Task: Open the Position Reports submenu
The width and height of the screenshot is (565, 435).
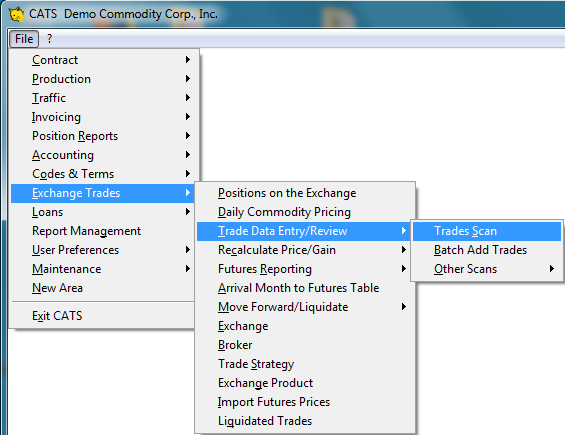Action: click(103, 136)
